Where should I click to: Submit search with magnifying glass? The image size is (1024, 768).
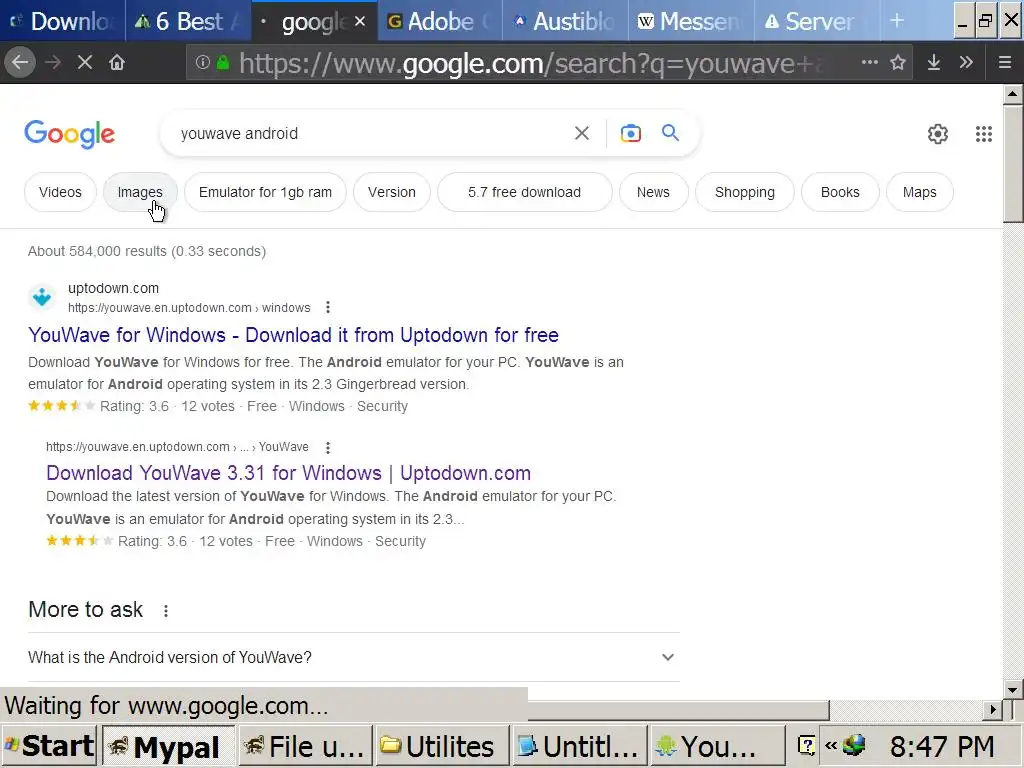coord(670,133)
